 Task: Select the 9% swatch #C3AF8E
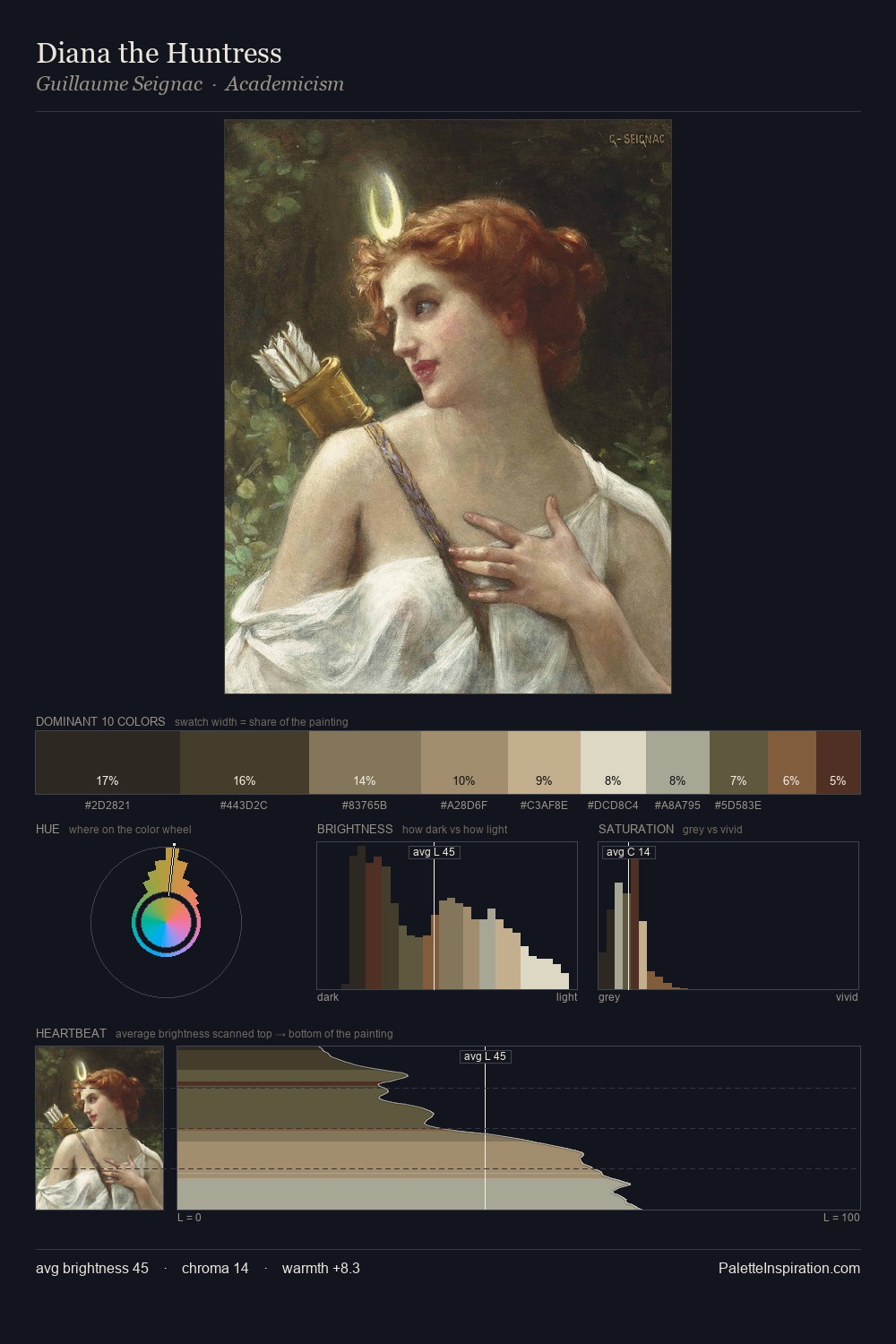point(544,762)
